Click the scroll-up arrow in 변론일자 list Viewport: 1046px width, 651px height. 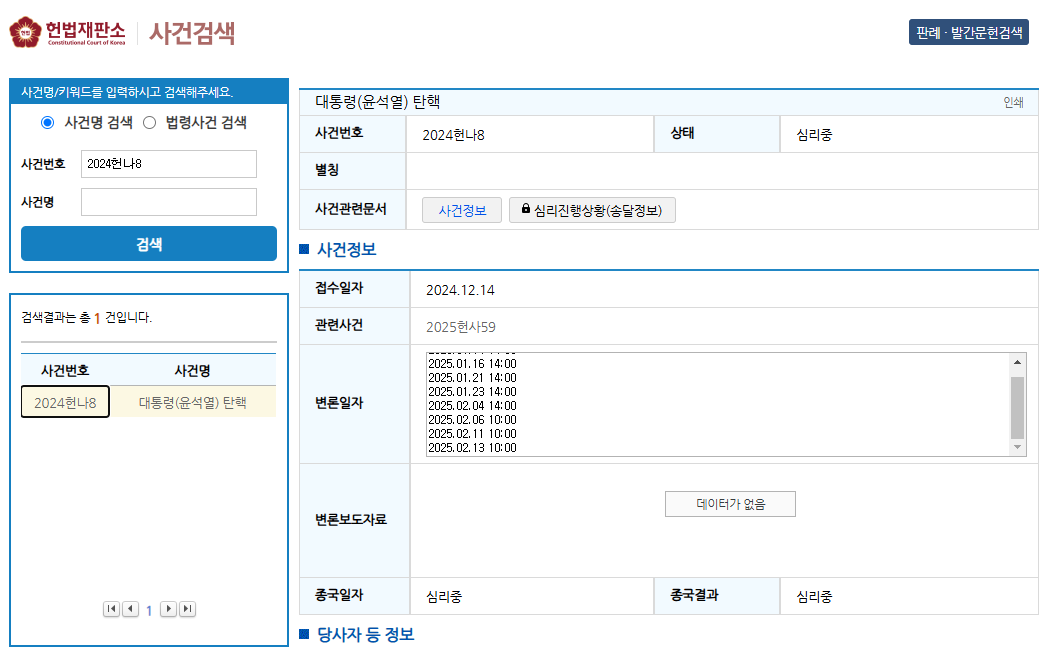click(1017, 360)
